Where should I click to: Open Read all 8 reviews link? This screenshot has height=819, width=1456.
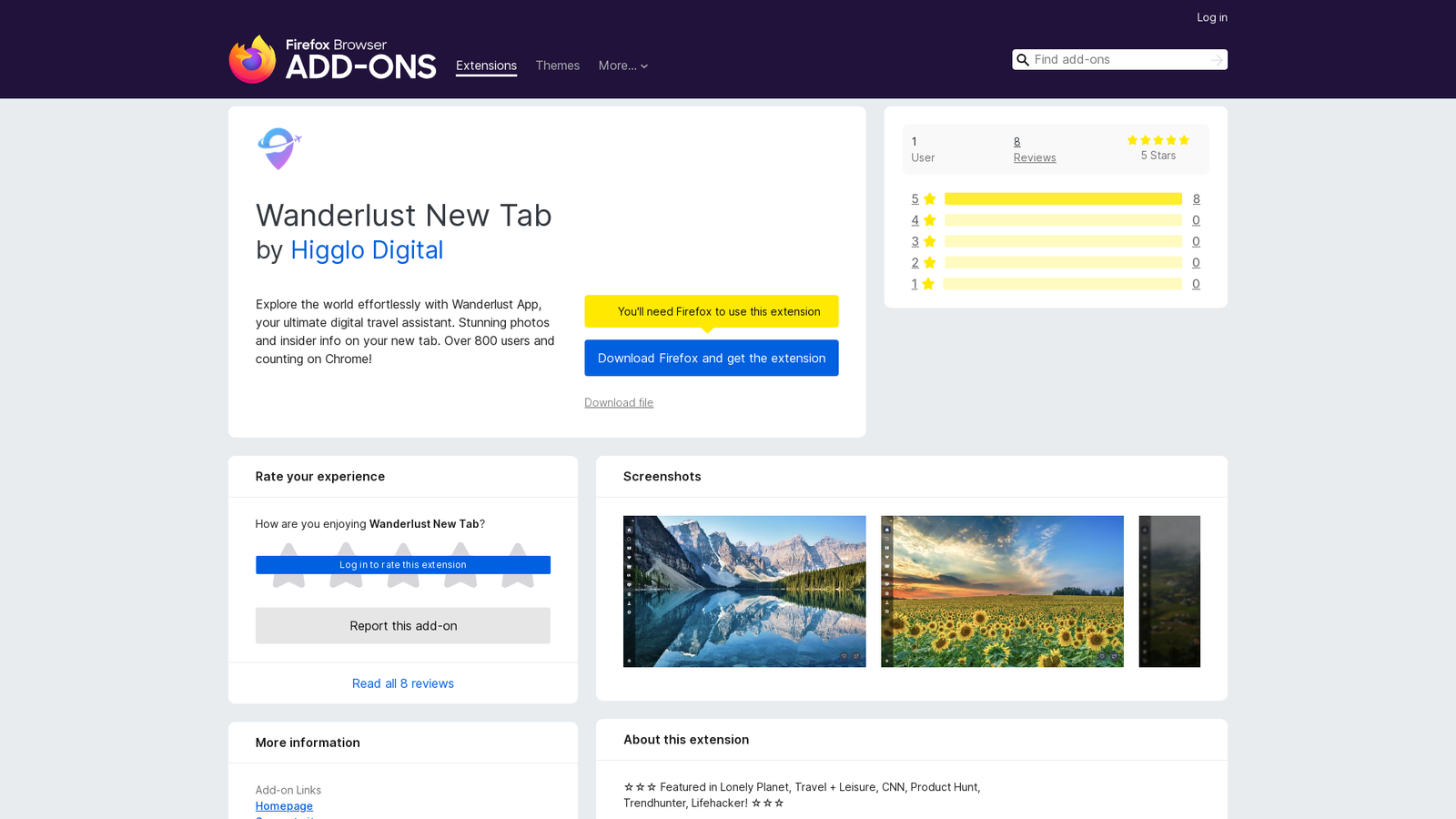(403, 683)
